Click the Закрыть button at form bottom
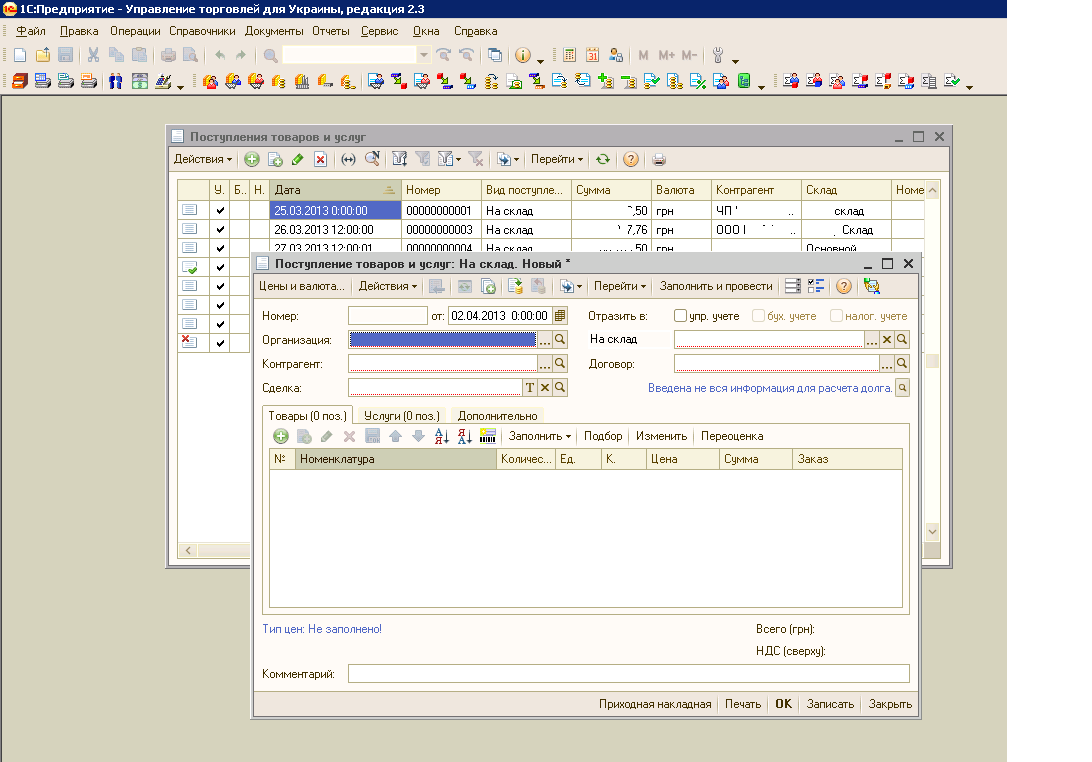This screenshot has height=762, width=1092. [890, 703]
